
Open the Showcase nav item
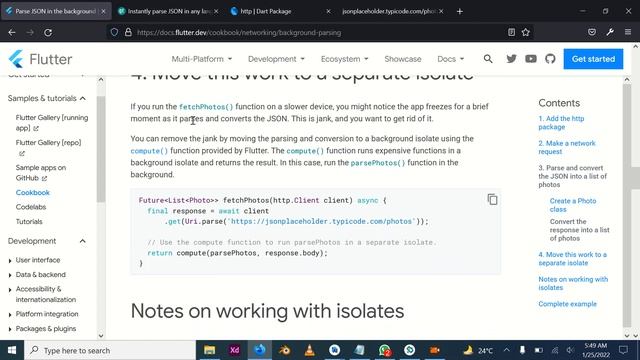click(x=402, y=59)
